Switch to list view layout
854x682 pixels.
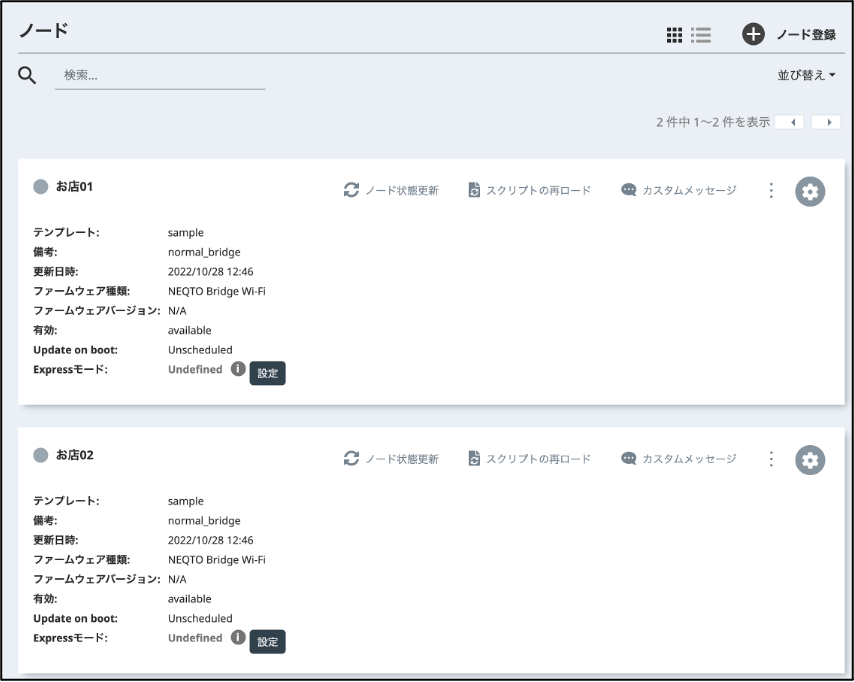coord(701,35)
